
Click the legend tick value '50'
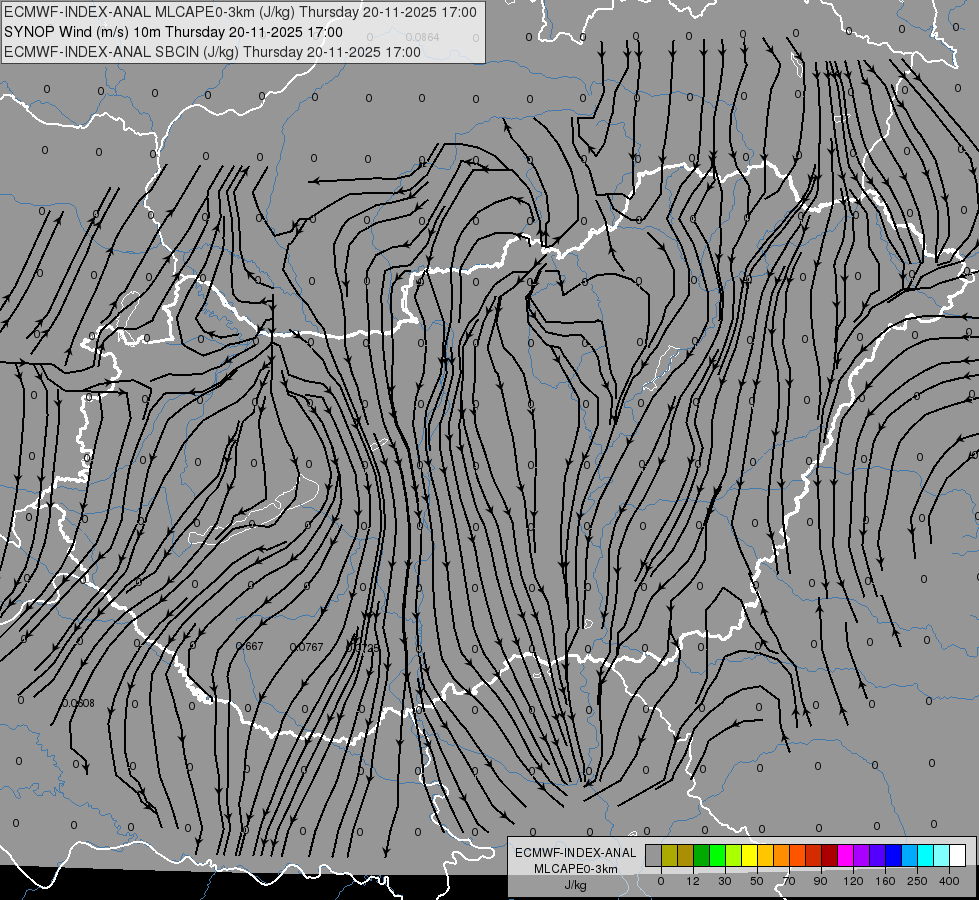pos(757,881)
